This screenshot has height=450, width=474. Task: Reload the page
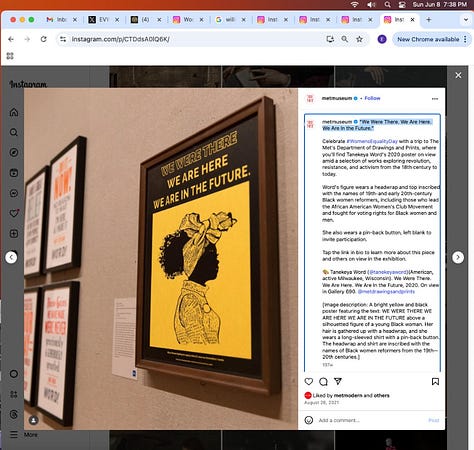point(44,39)
